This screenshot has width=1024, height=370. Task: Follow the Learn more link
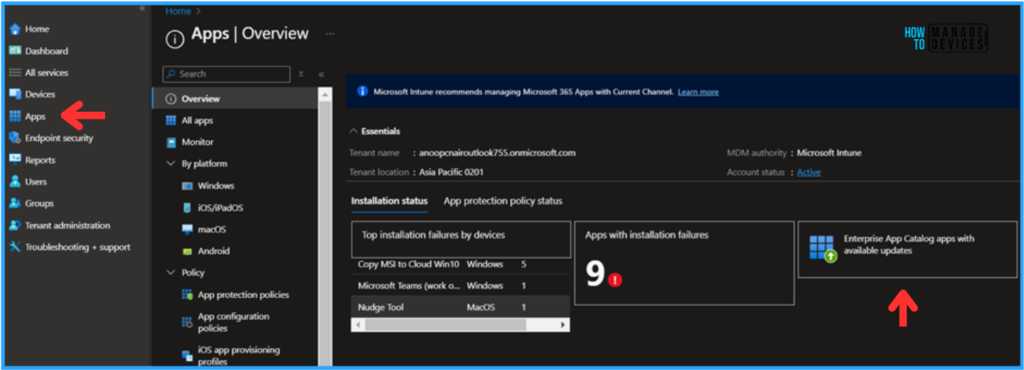click(698, 92)
